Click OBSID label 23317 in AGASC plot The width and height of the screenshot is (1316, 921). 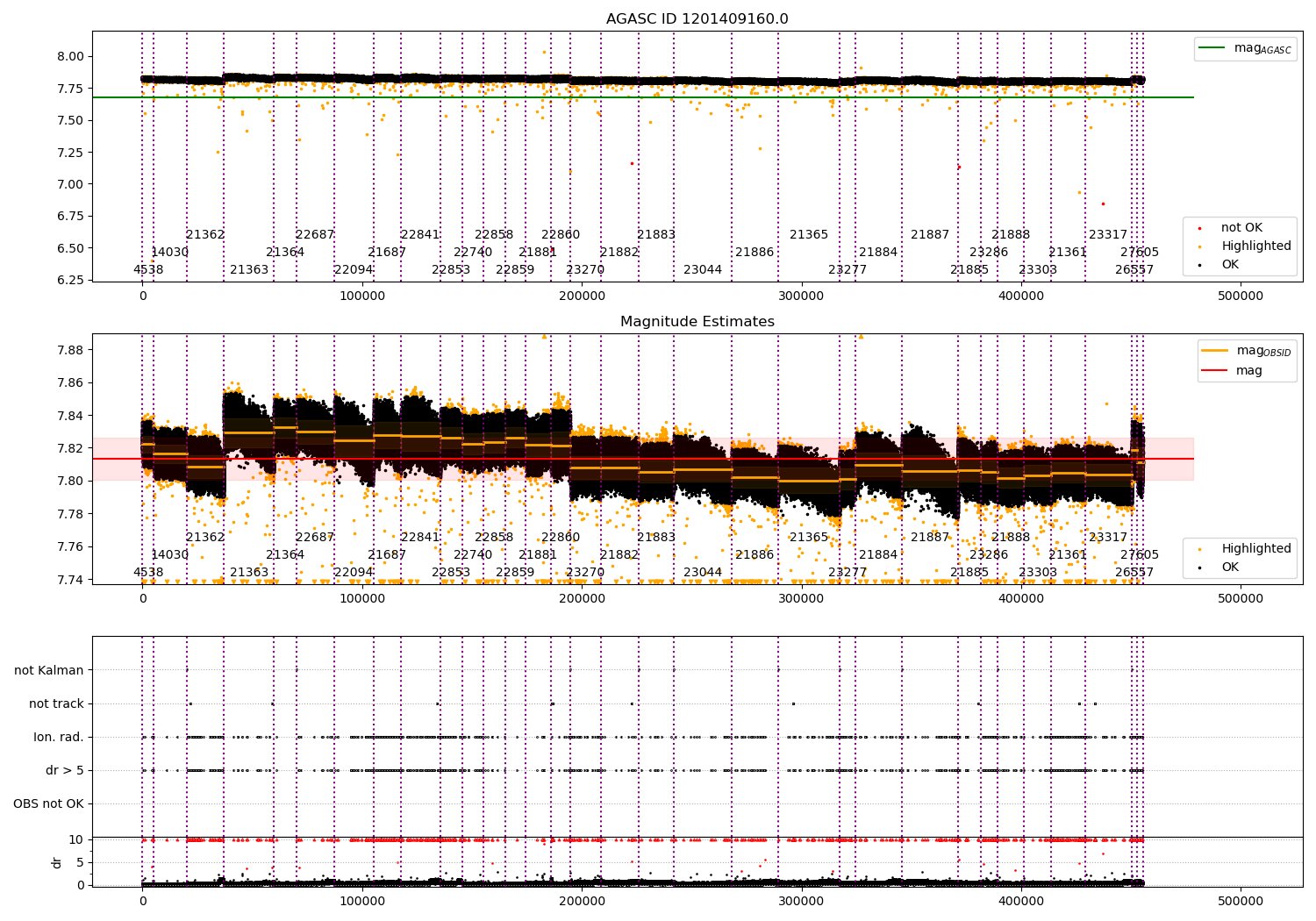point(1108,234)
